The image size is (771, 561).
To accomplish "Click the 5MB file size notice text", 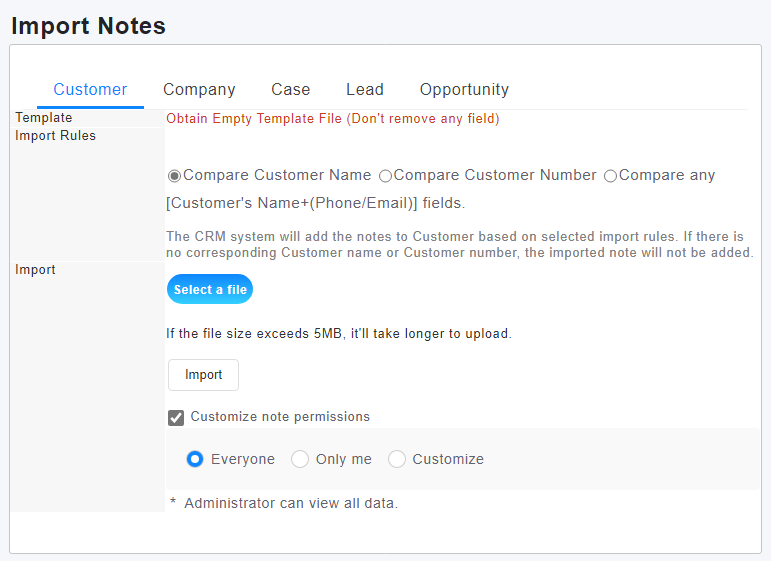I will click(x=338, y=334).
